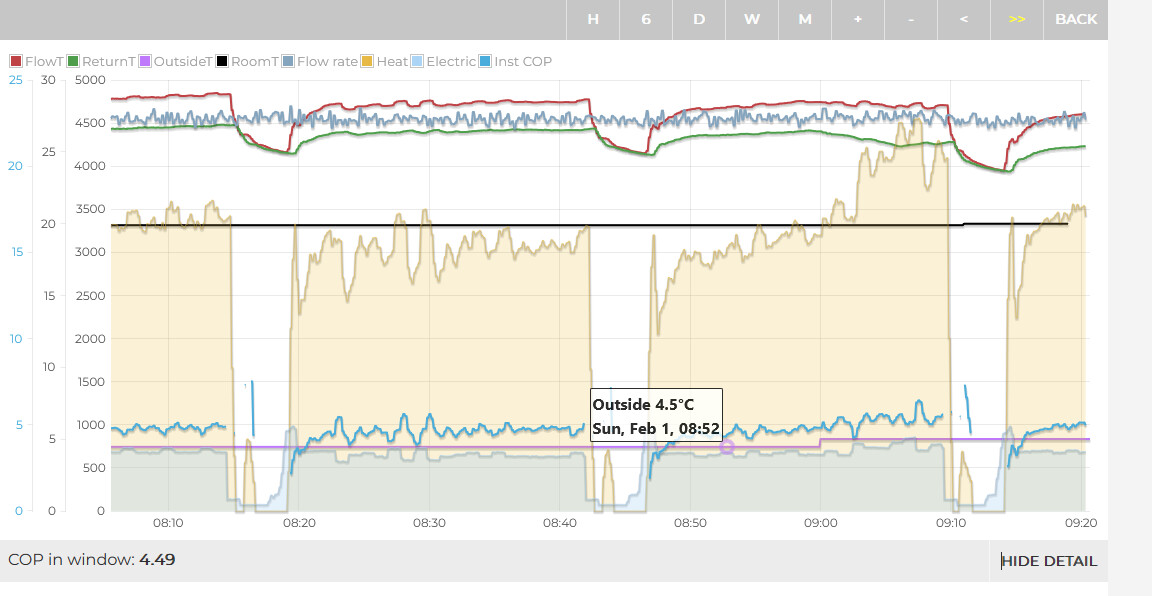Jump forward with the >> arrow
1152x596 pixels.
point(1017,19)
